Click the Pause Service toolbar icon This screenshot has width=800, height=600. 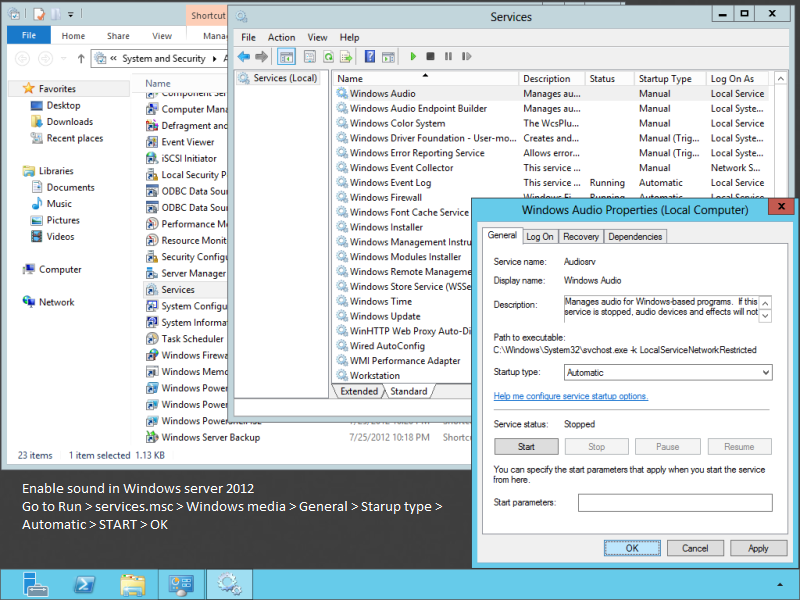pos(448,57)
